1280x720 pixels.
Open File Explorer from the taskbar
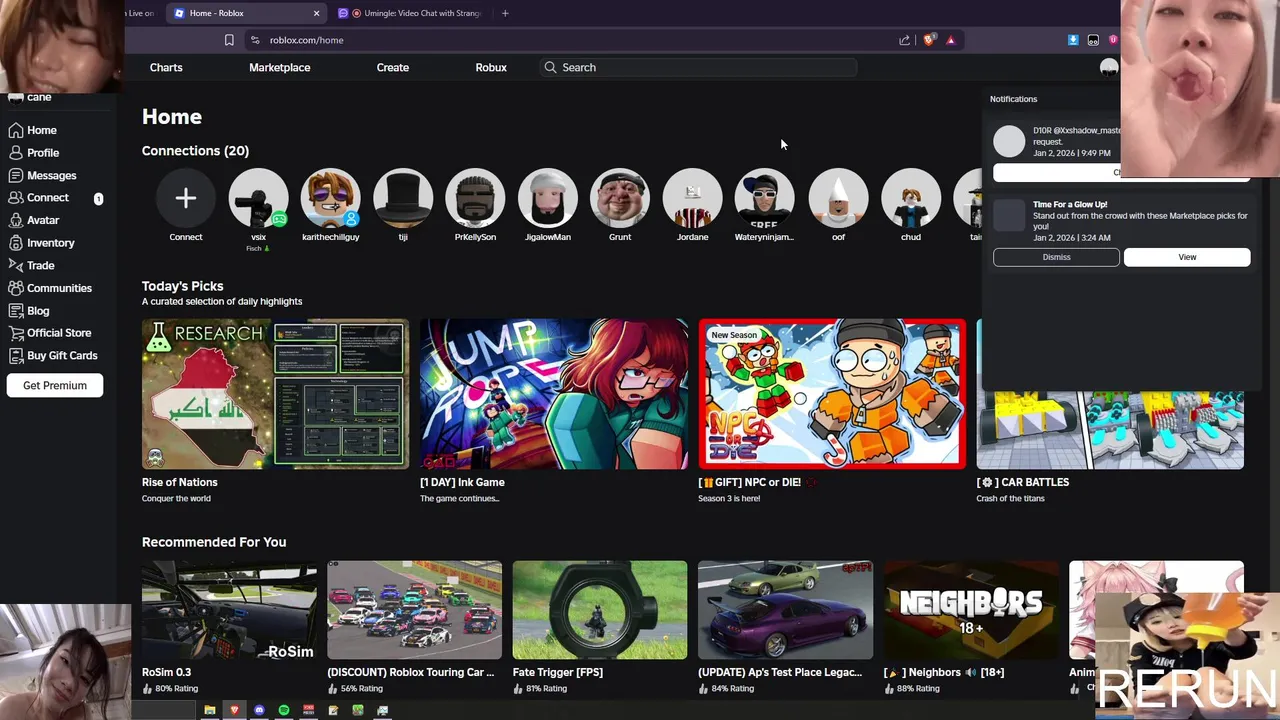tap(210, 710)
